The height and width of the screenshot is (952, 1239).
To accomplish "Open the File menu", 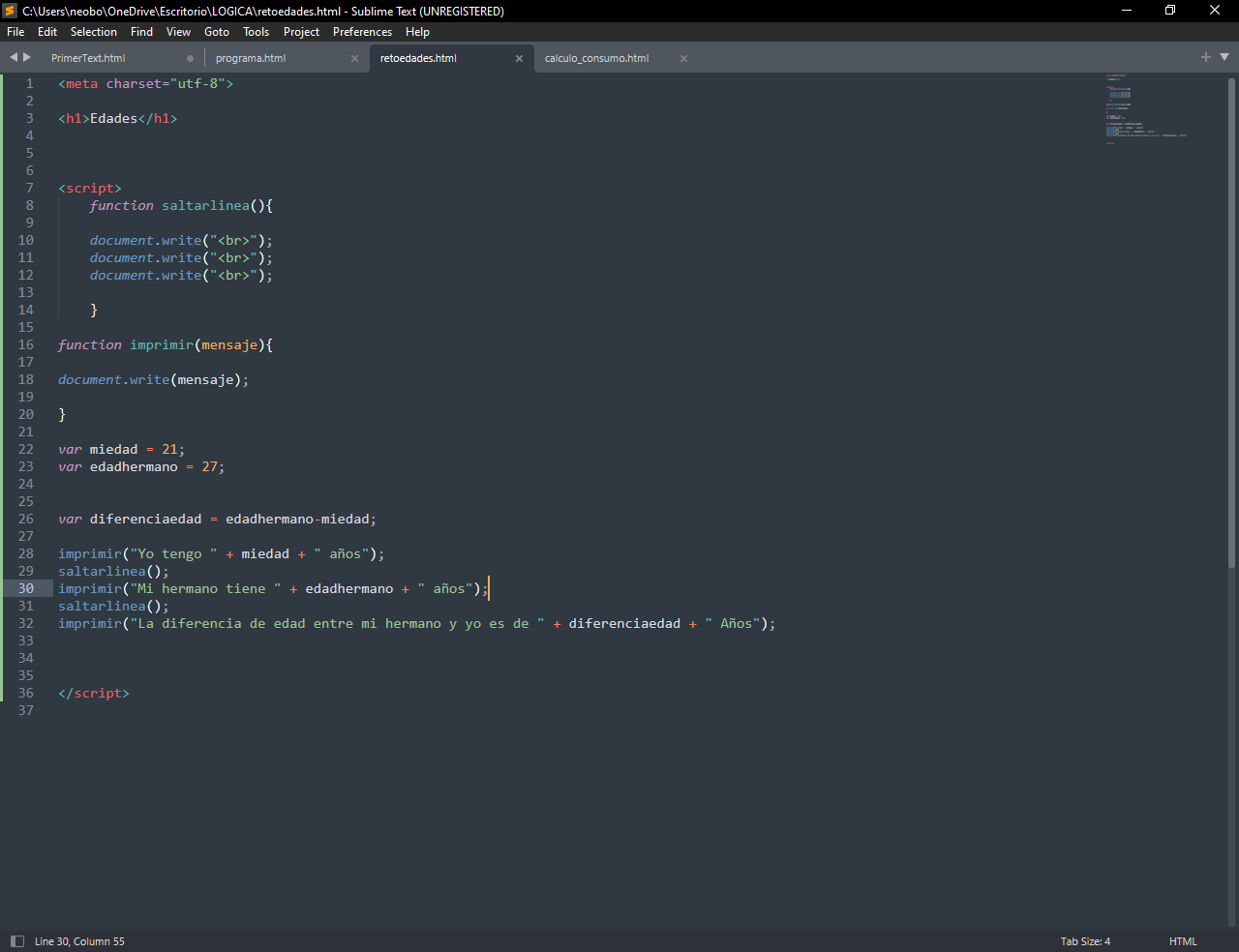I will 15,32.
